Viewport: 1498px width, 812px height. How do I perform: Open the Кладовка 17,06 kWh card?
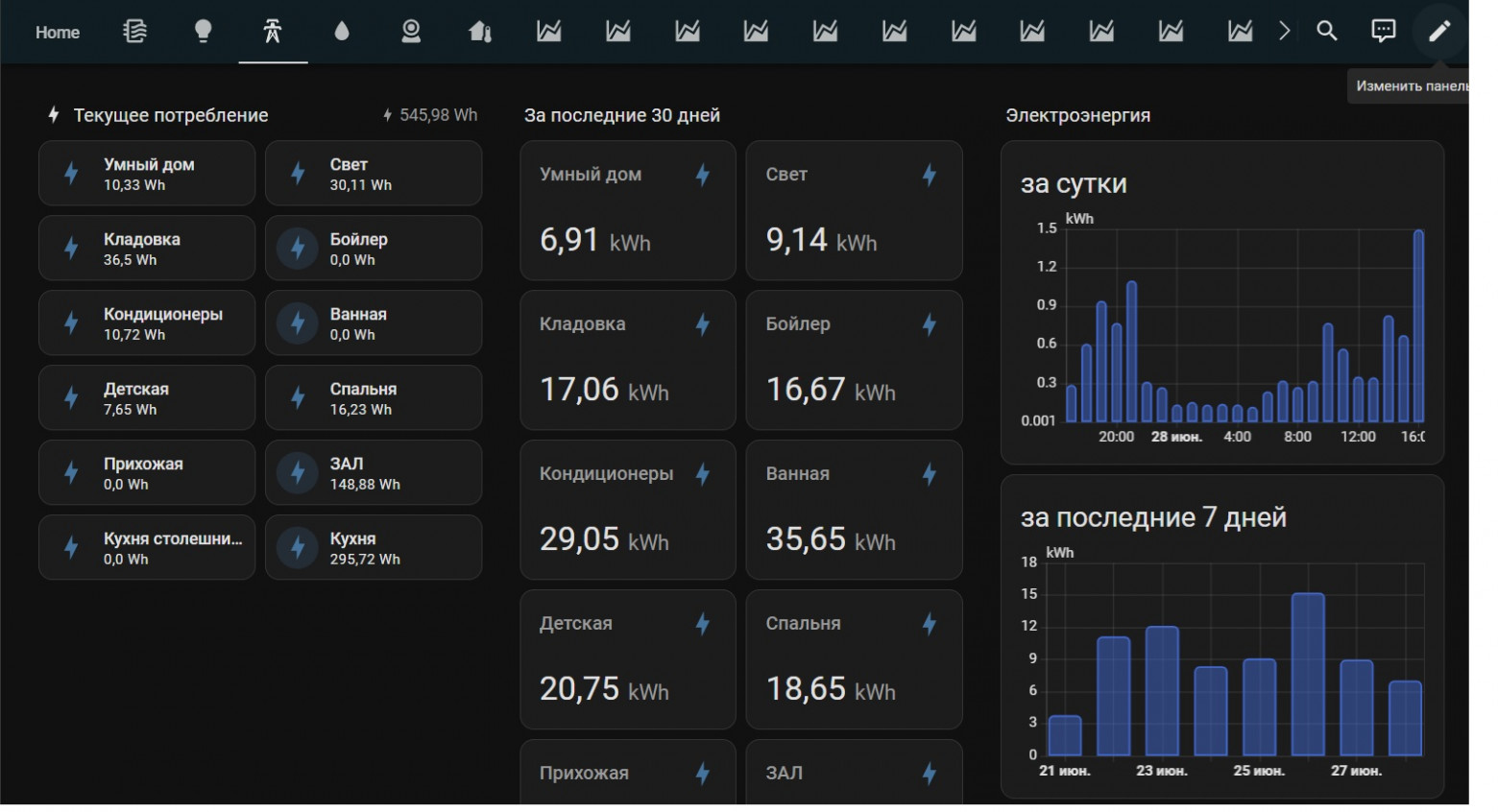pos(627,360)
